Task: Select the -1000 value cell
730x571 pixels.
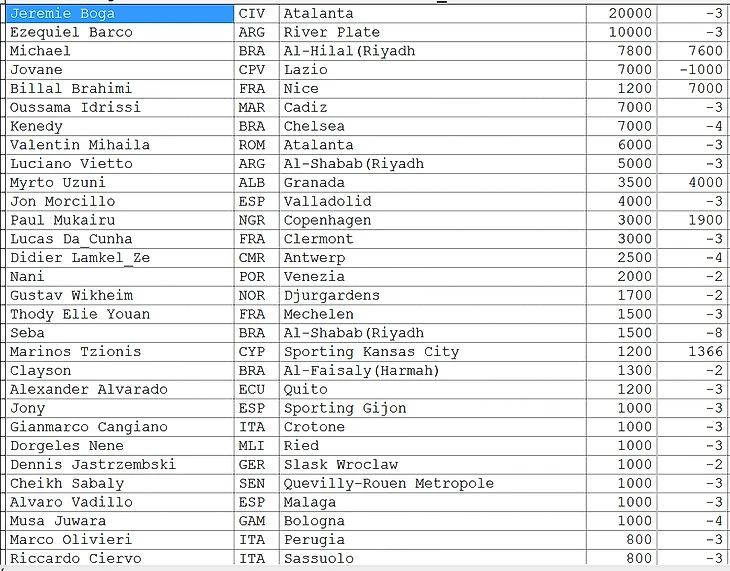Action: click(692, 70)
